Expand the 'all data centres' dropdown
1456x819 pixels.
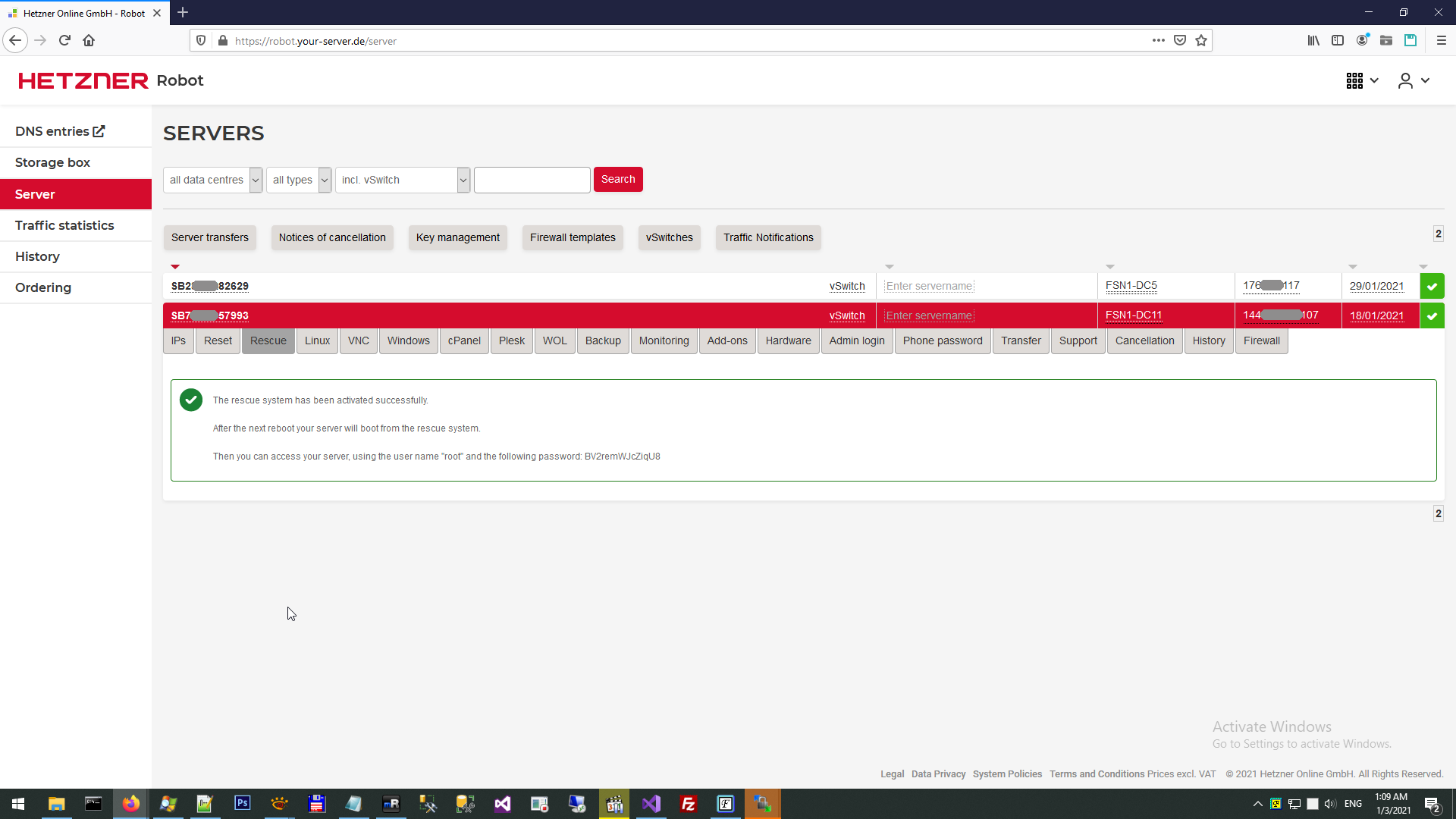pos(213,180)
